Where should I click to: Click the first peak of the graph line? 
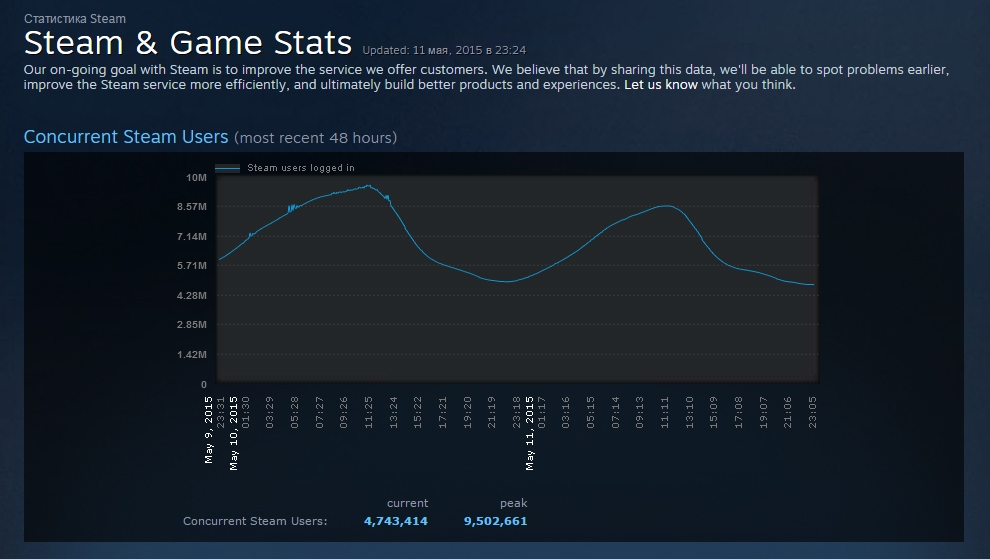(369, 186)
